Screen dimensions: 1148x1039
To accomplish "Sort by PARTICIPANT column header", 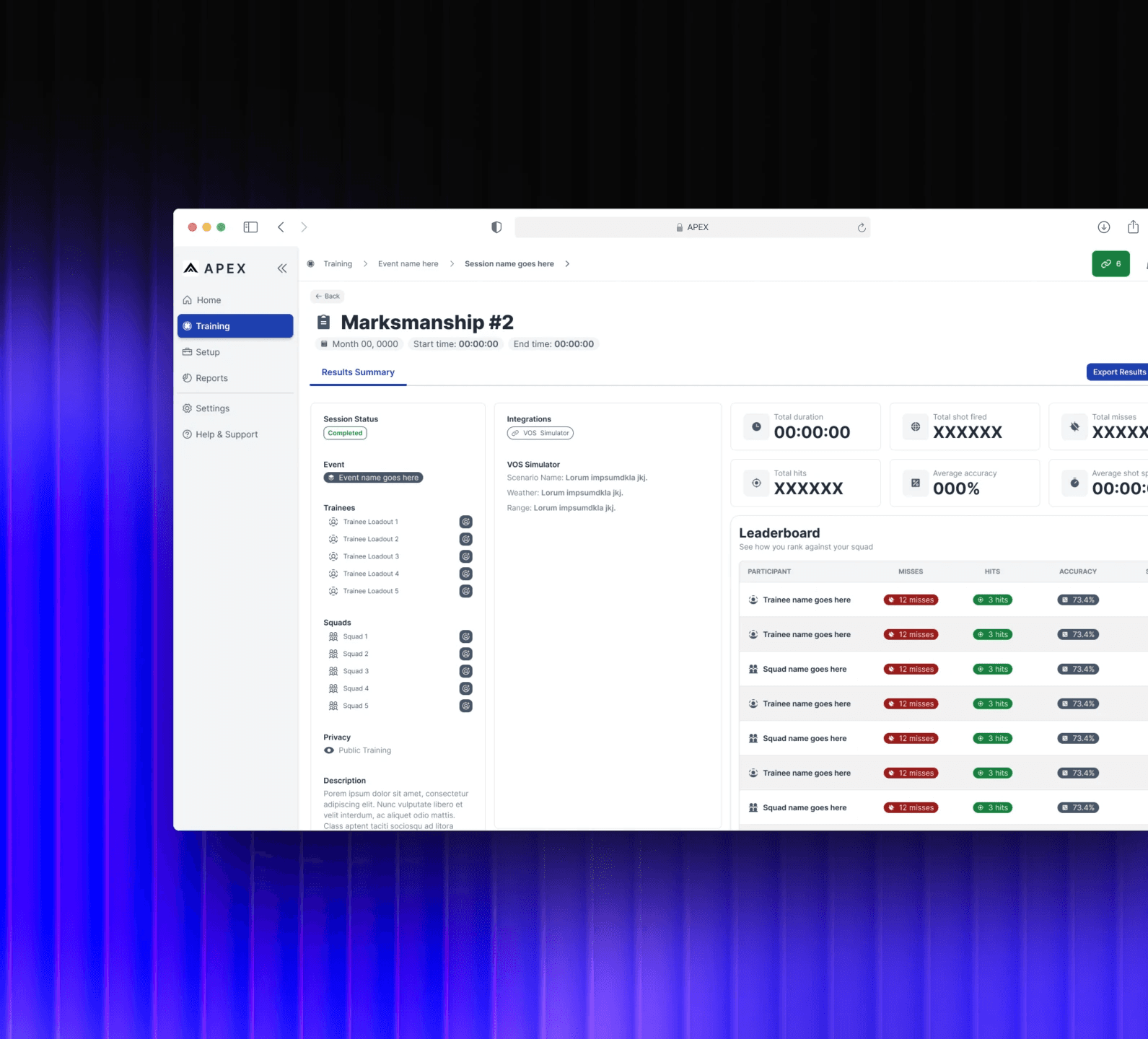I will pyautogui.click(x=769, y=571).
